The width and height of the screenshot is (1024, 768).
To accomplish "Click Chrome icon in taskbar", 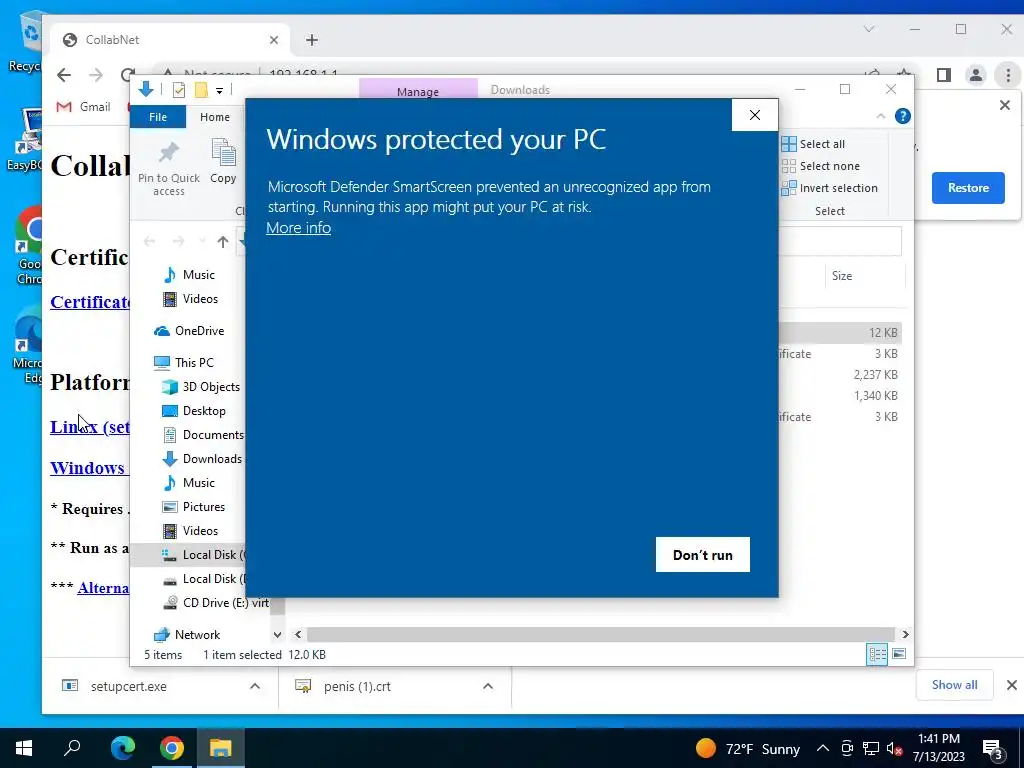I will (x=172, y=748).
